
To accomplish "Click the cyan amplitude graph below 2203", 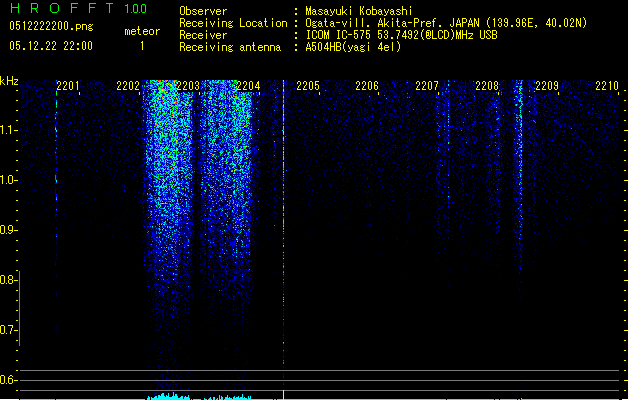I will coord(168,396).
